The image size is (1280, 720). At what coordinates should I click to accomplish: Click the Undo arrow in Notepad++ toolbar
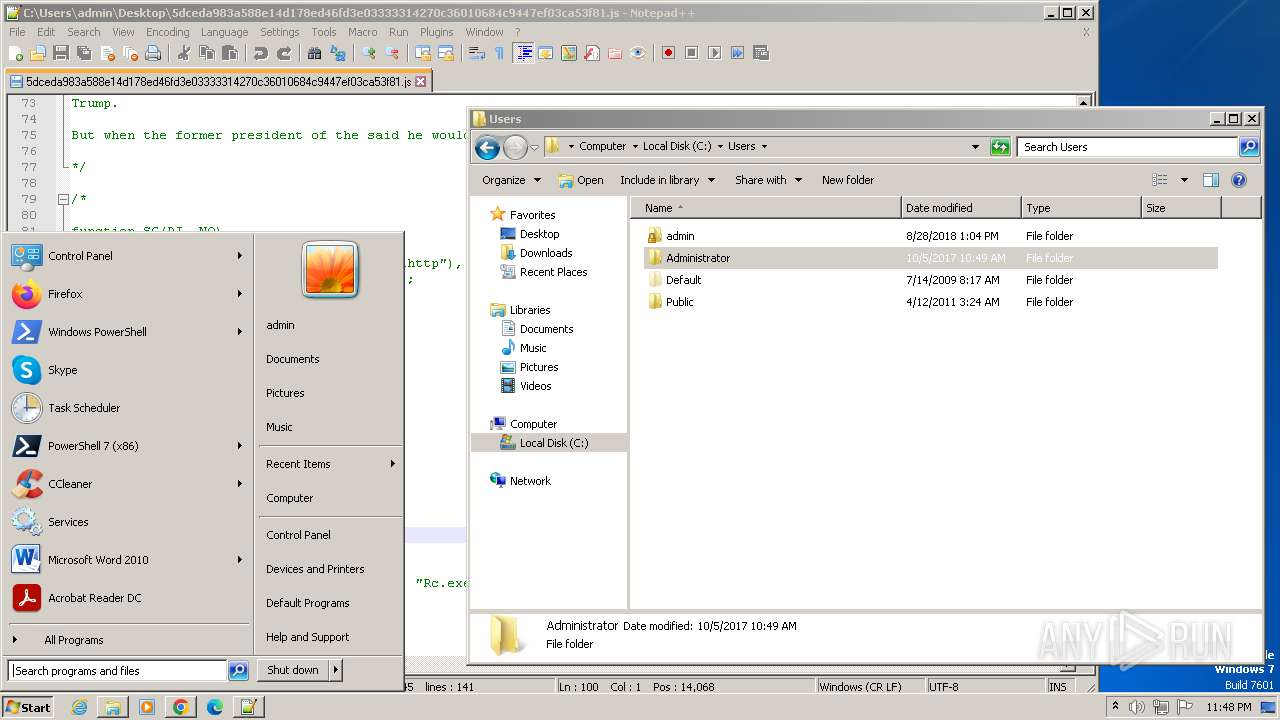tap(261, 53)
